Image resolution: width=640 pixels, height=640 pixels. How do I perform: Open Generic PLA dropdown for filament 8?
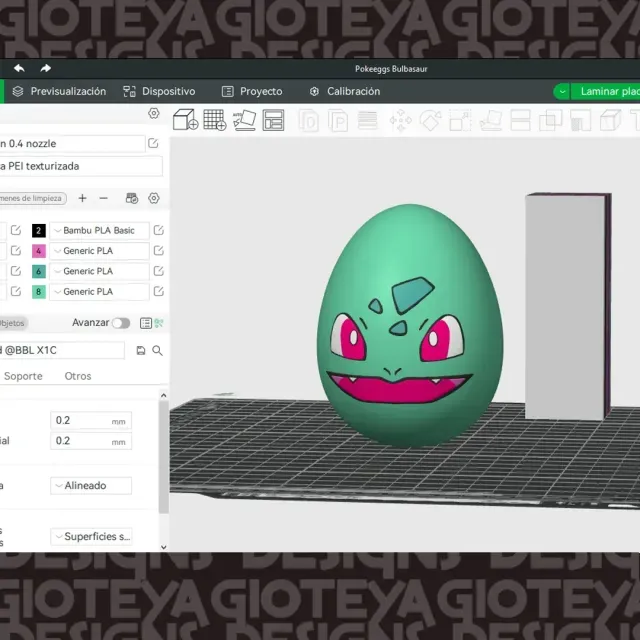click(99, 292)
